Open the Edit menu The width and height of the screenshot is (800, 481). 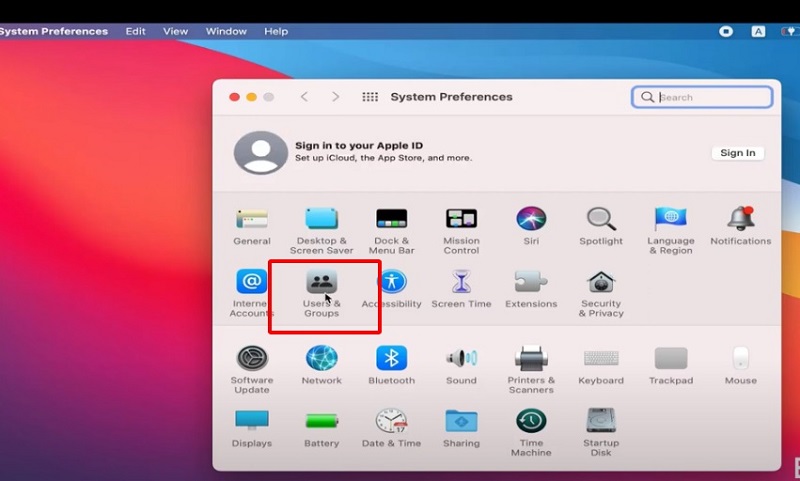(135, 31)
